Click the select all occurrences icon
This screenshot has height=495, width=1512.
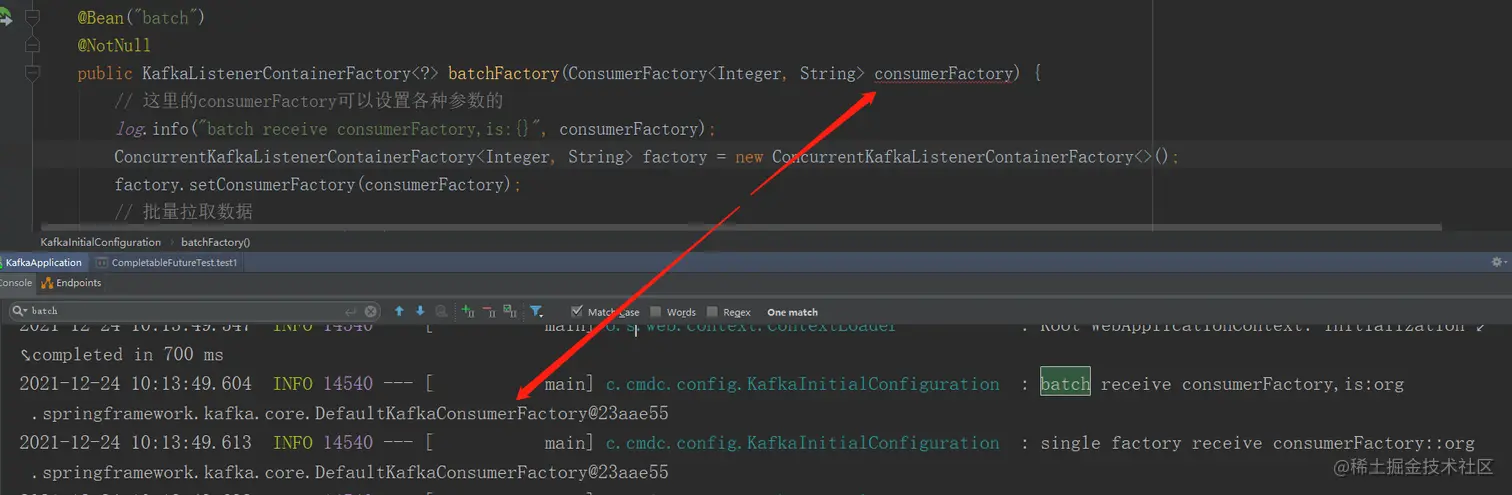point(510,311)
